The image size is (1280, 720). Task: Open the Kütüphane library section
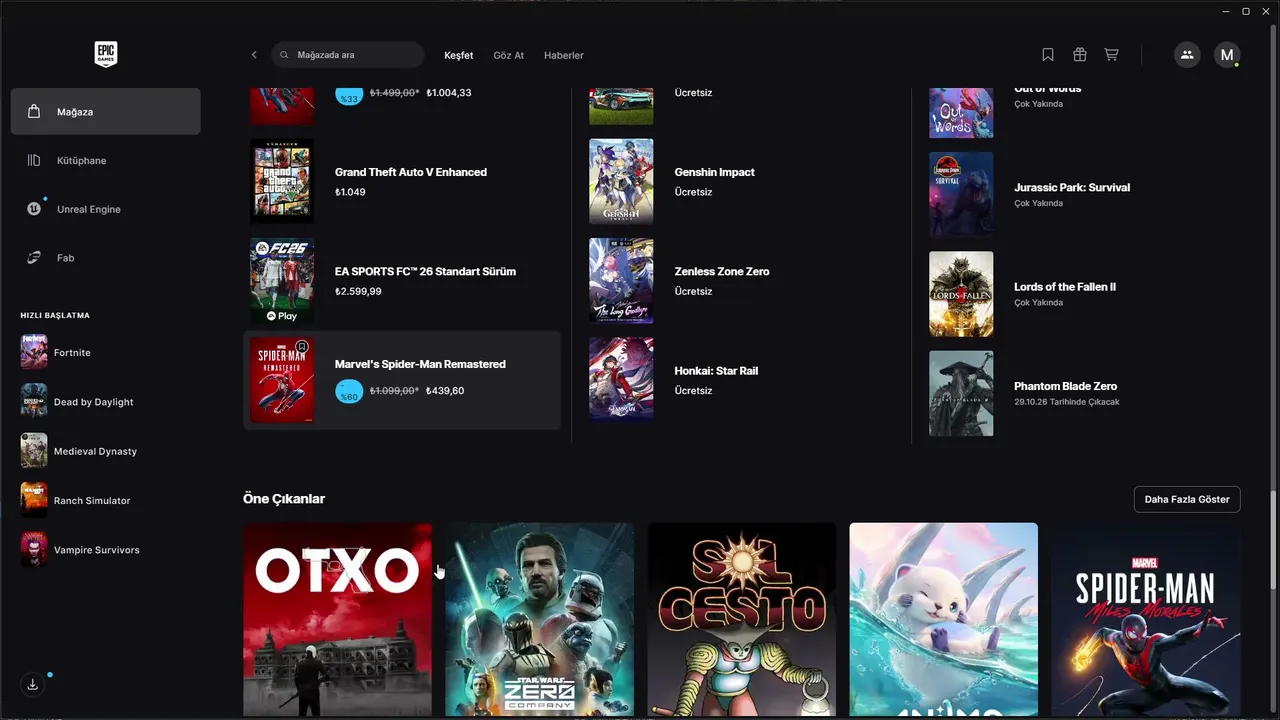point(105,160)
